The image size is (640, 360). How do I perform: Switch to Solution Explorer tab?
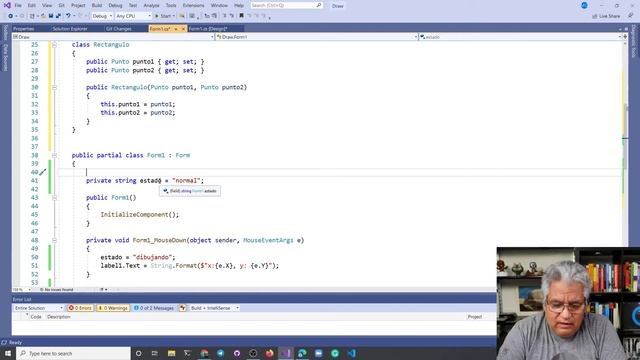(70, 29)
